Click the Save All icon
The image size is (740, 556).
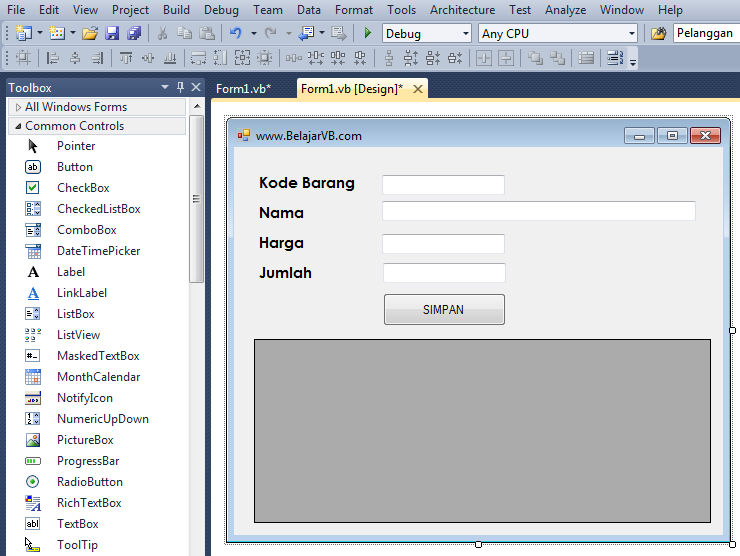pos(134,33)
